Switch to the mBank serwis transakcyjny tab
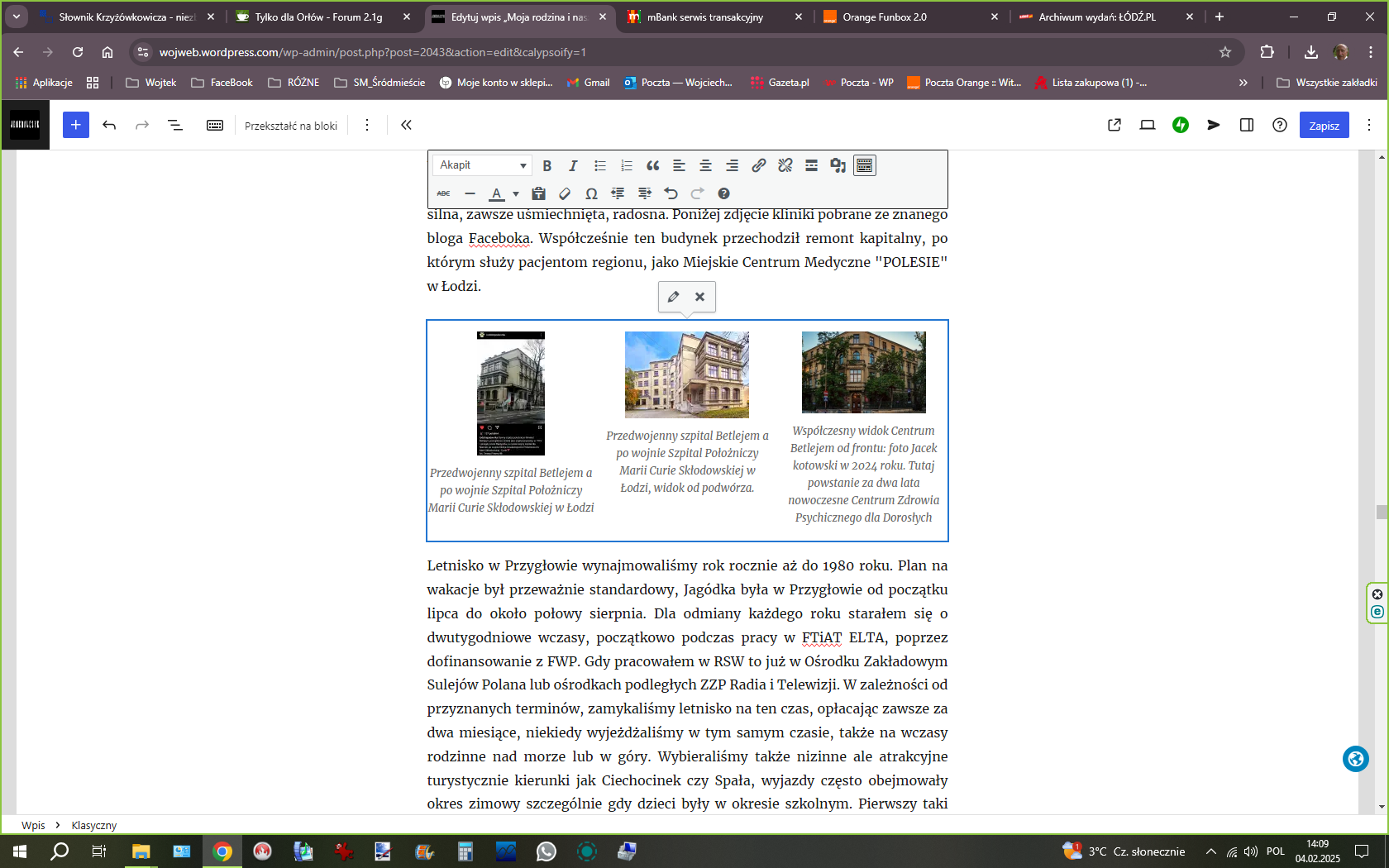Viewport: 1389px width, 868px height. [704, 17]
